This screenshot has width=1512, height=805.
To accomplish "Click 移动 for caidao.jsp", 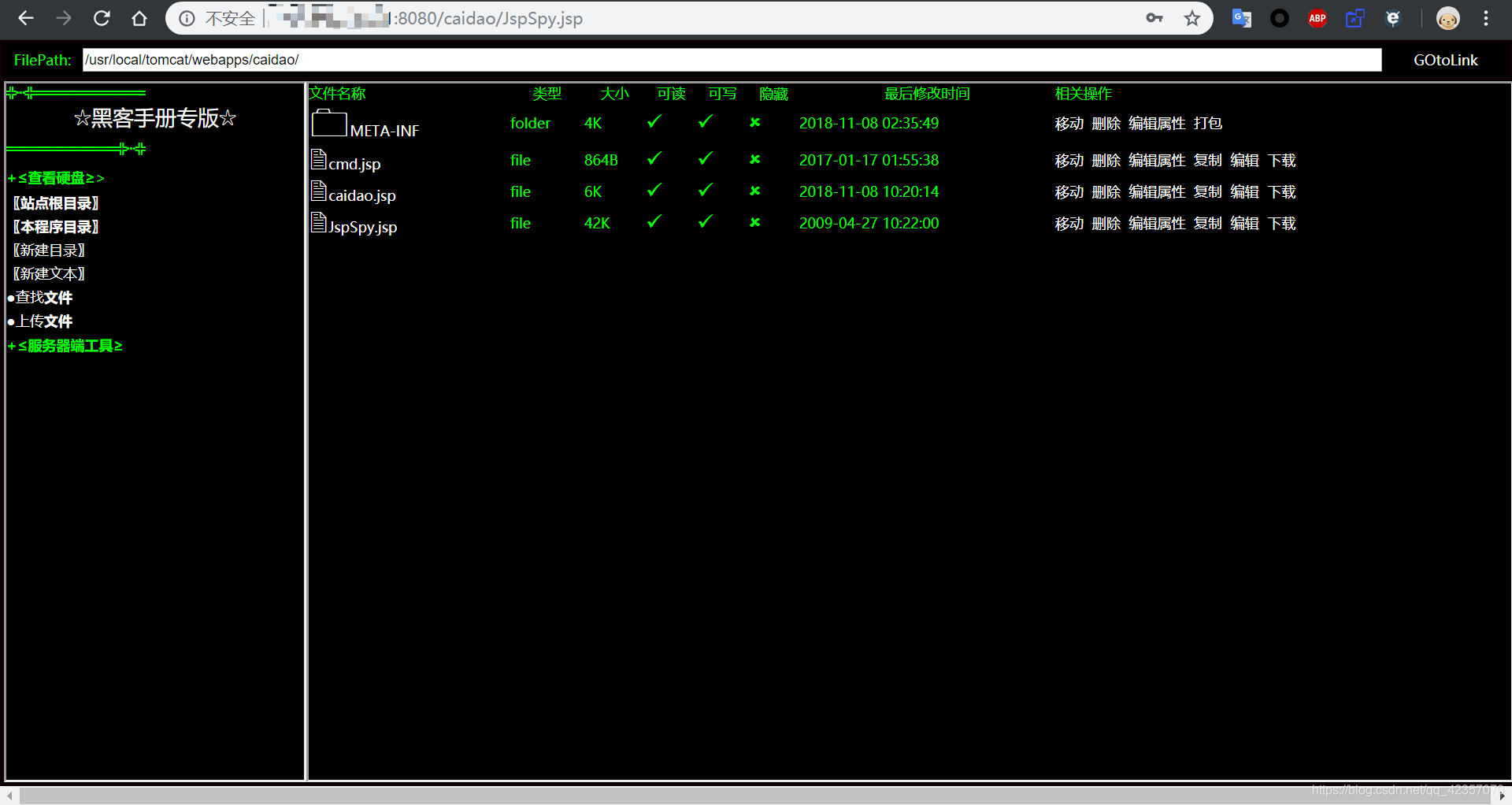I will [1069, 192].
